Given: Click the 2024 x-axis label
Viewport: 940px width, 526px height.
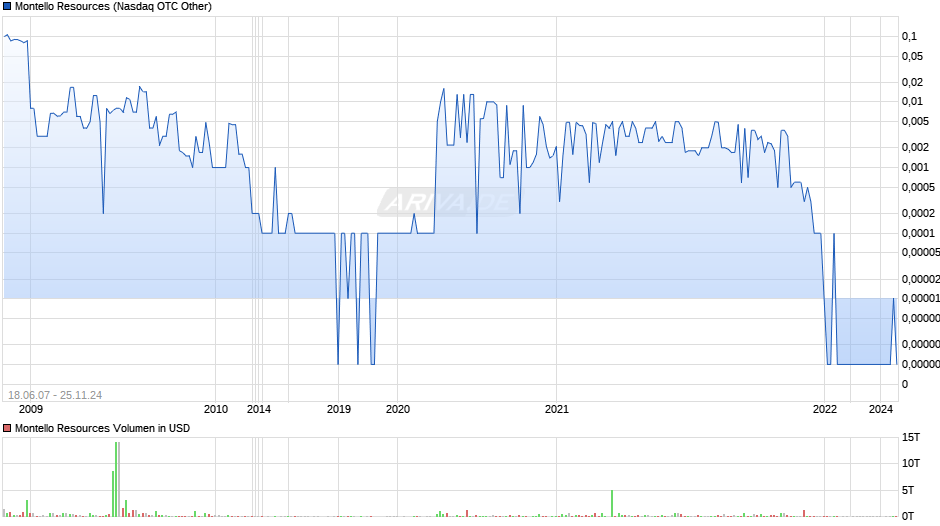Looking at the screenshot, I should [x=881, y=409].
